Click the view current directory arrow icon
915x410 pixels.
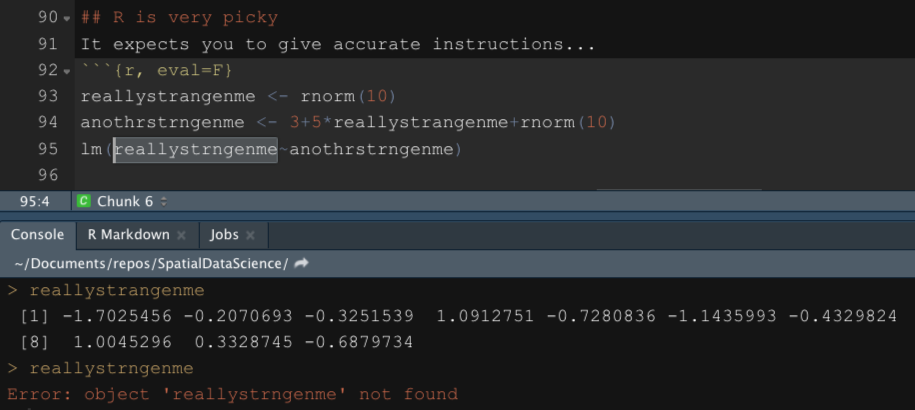coord(302,263)
